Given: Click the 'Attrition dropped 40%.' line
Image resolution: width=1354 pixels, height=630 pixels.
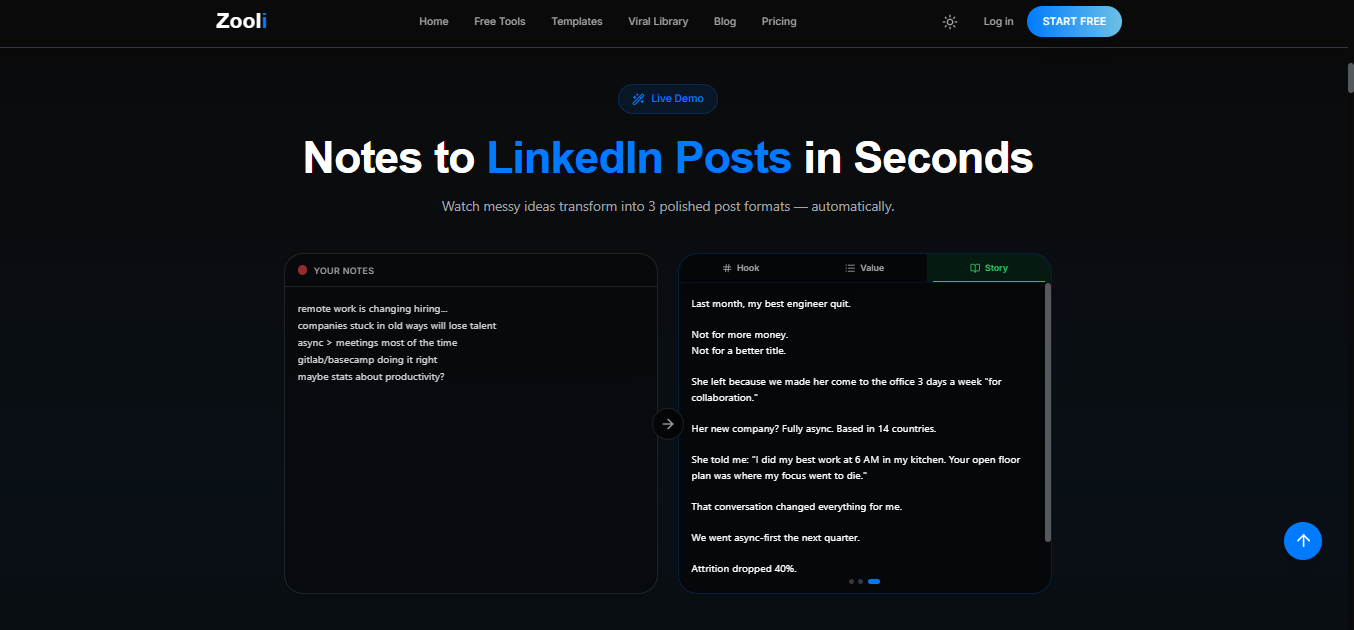Looking at the screenshot, I should click(744, 569).
